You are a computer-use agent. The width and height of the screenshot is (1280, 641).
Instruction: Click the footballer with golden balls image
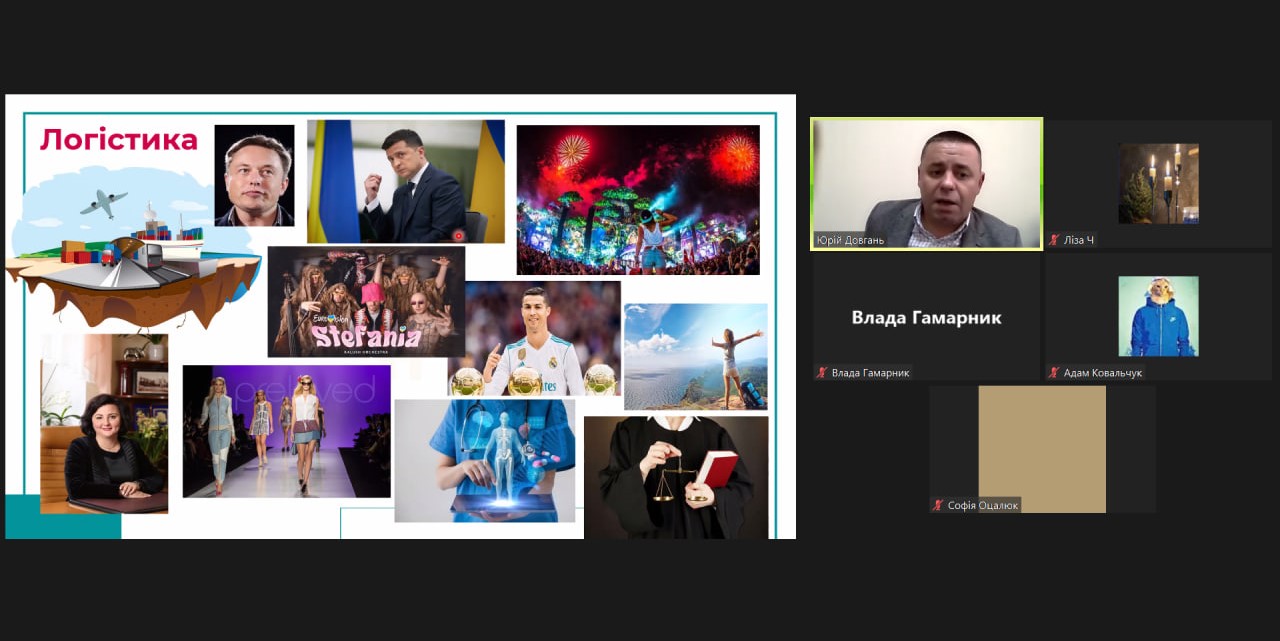535,340
